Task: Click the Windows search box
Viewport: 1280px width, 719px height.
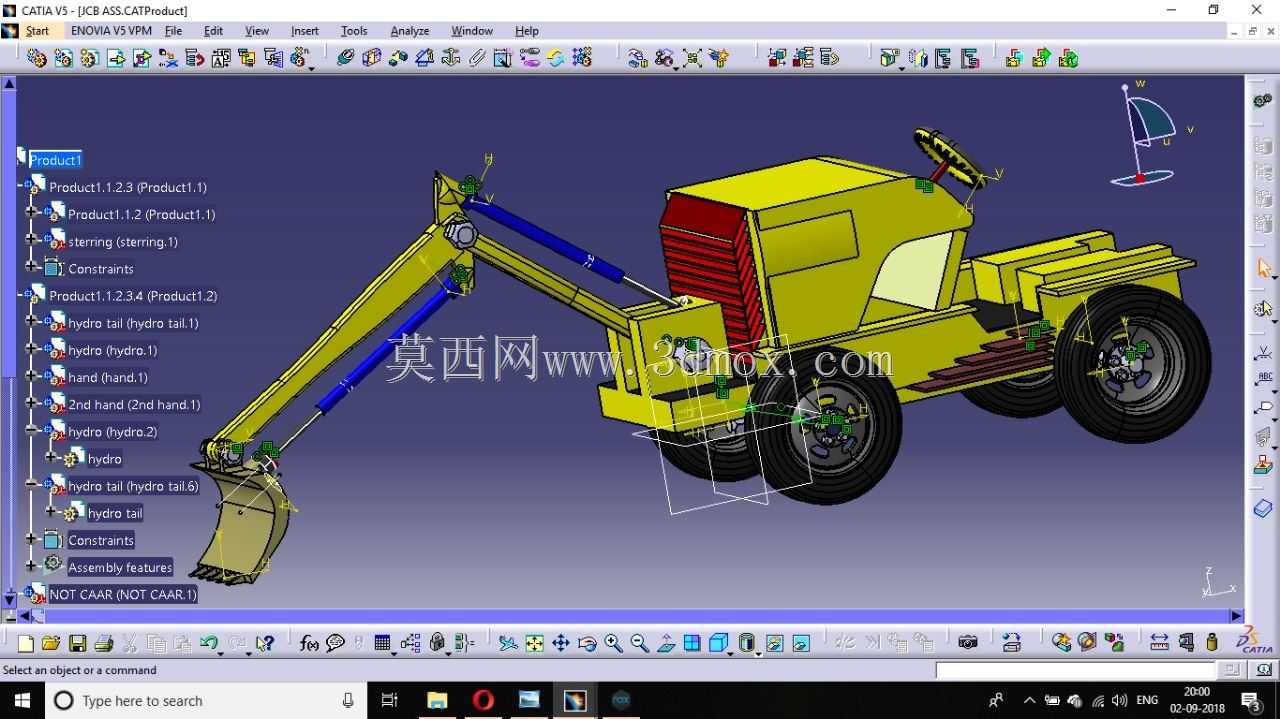Action: 204,701
